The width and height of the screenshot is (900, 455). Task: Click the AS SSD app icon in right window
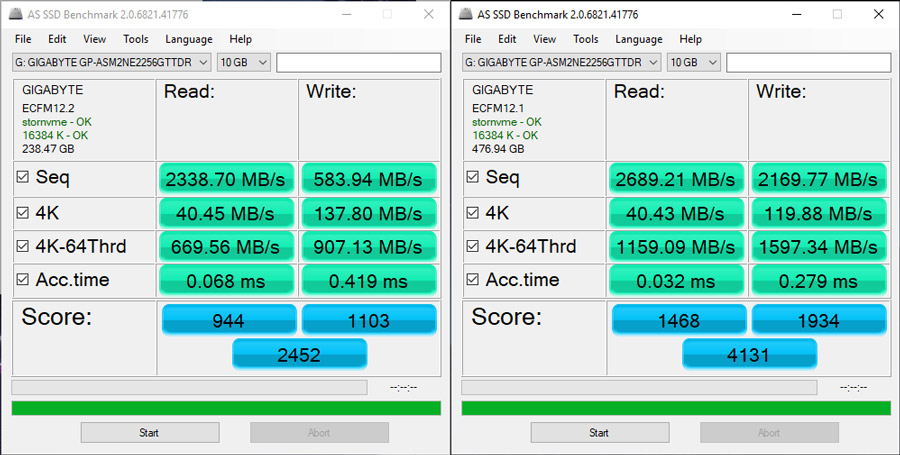466,14
